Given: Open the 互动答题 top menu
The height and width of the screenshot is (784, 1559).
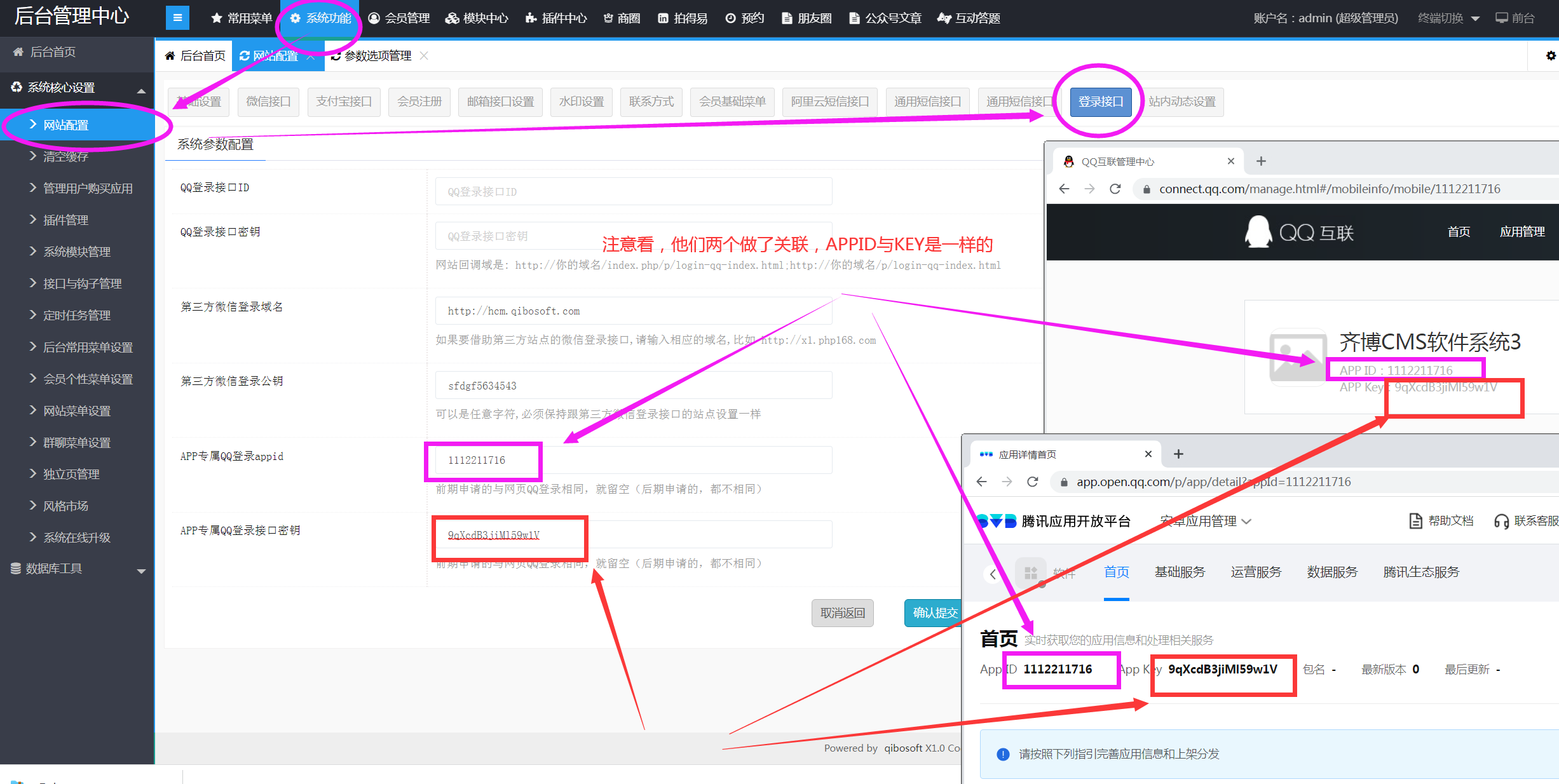Looking at the screenshot, I should [969, 18].
